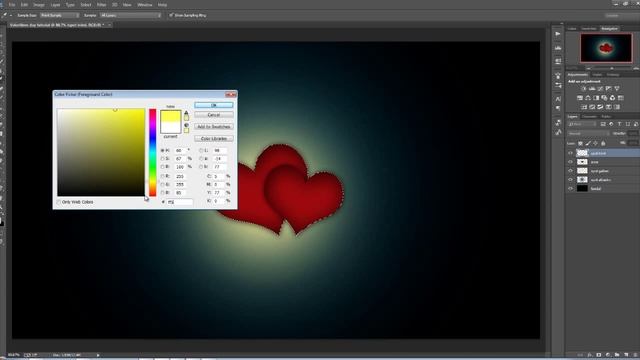Screen dimensions: 640x360
Task: Add a Curves adjustment layer
Action: click(x=600, y=89)
